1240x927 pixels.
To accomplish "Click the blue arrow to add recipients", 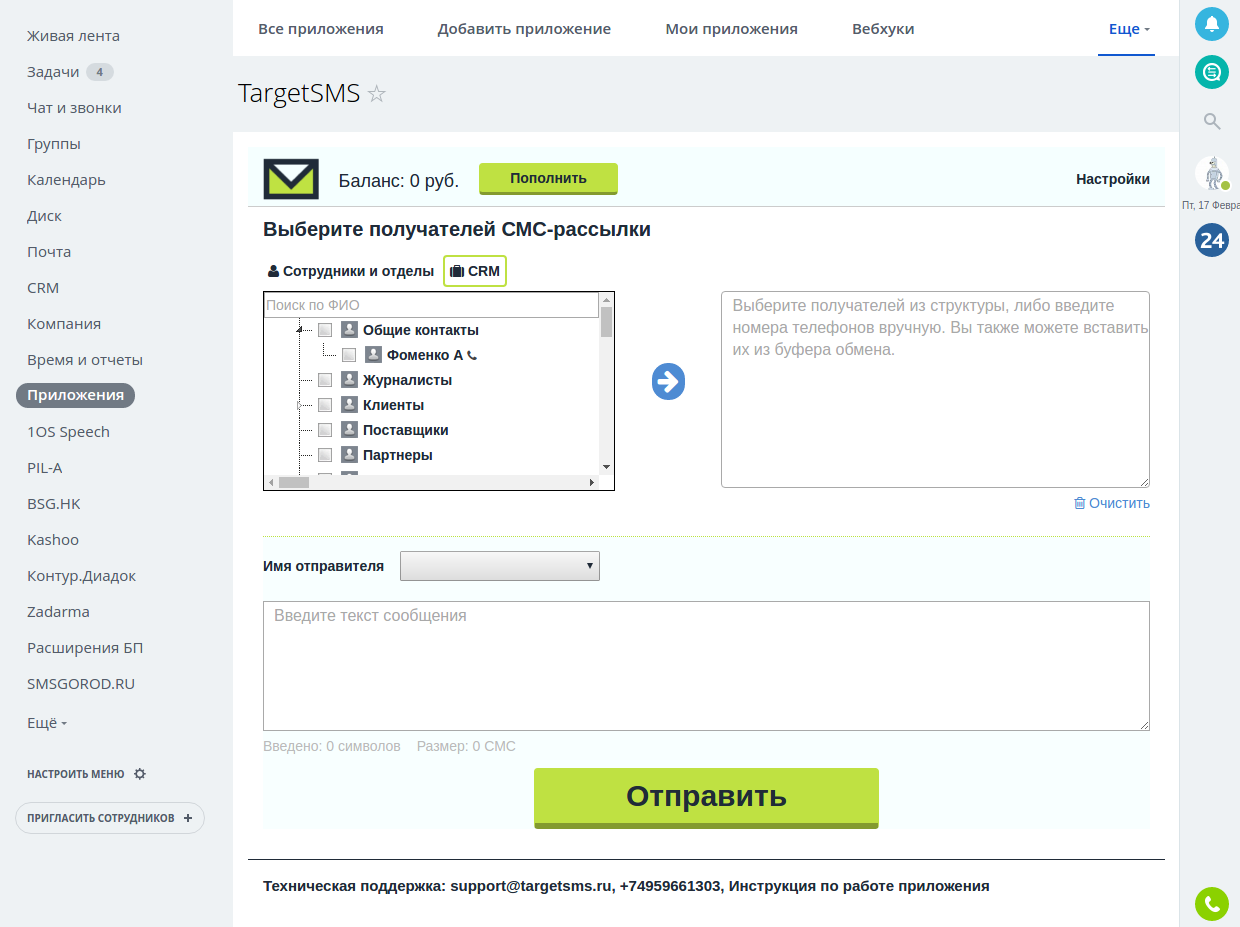I will pyautogui.click(x=668, y=381).
